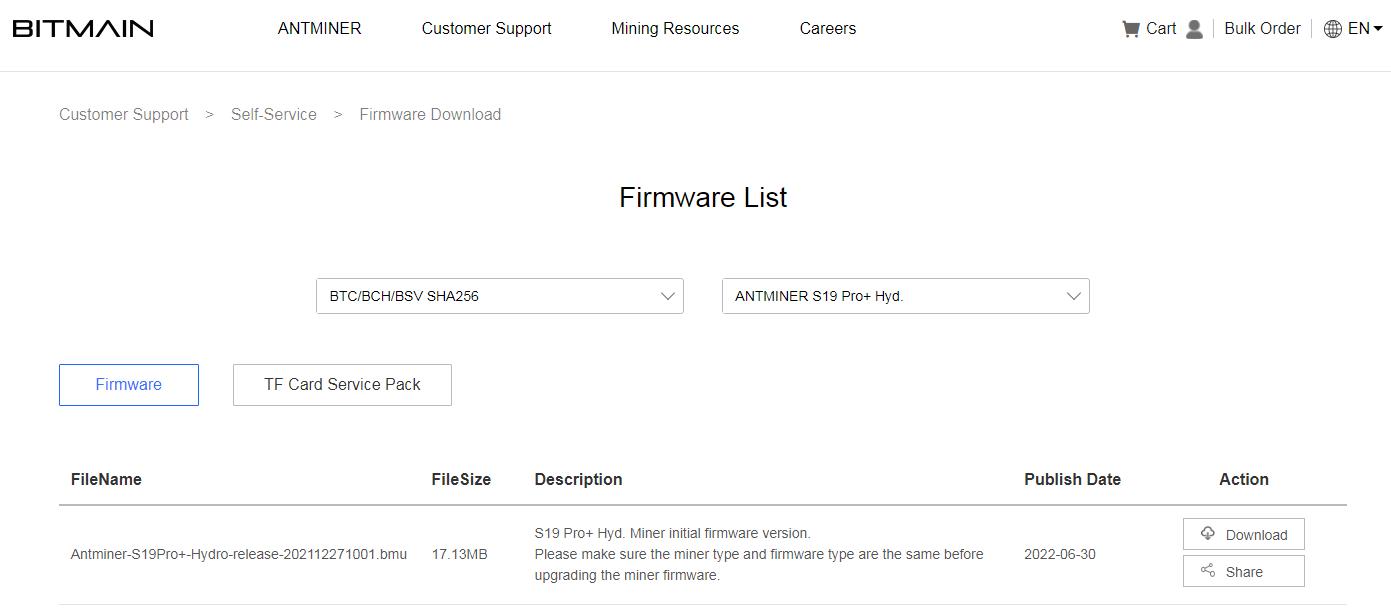Expand the EN language dropdown arrow
The height and width of the screenshot is (616, 1391).
tap(1378, 29)
